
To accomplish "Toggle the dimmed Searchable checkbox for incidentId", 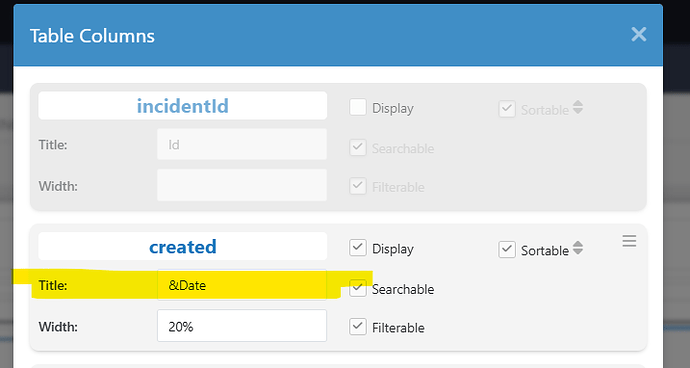I will [358, 147].
